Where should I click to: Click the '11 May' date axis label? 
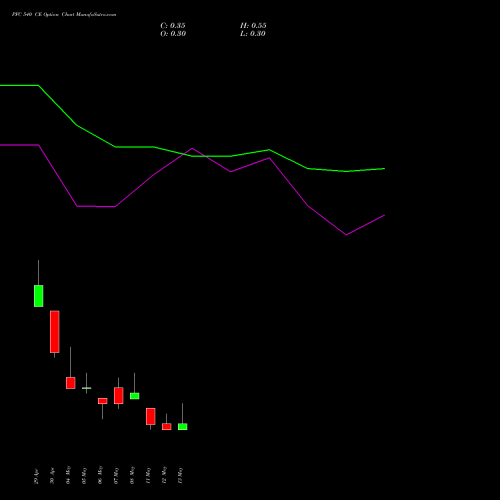coord(148,475)
